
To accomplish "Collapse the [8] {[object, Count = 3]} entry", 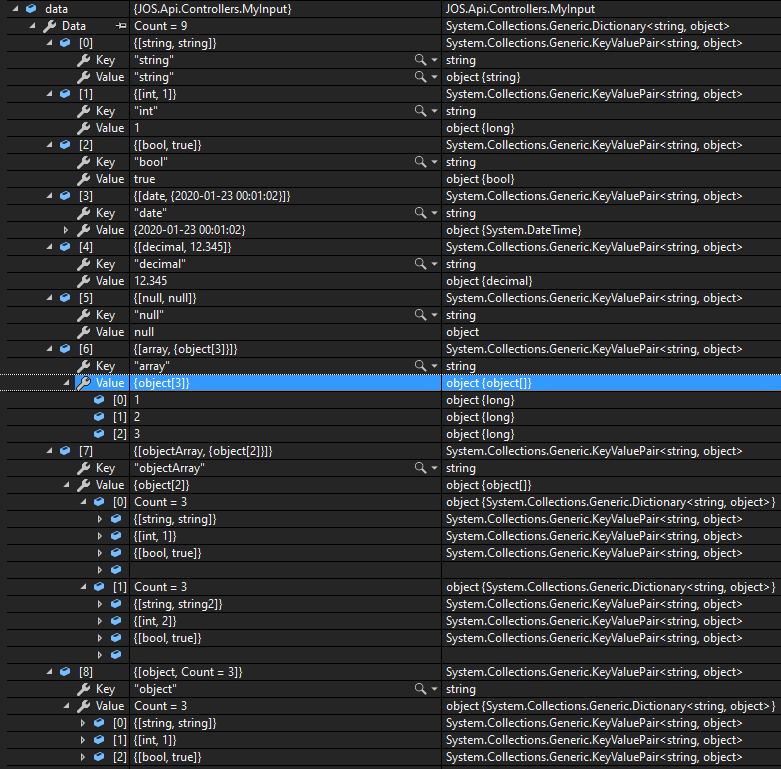I will click(49, 671).
